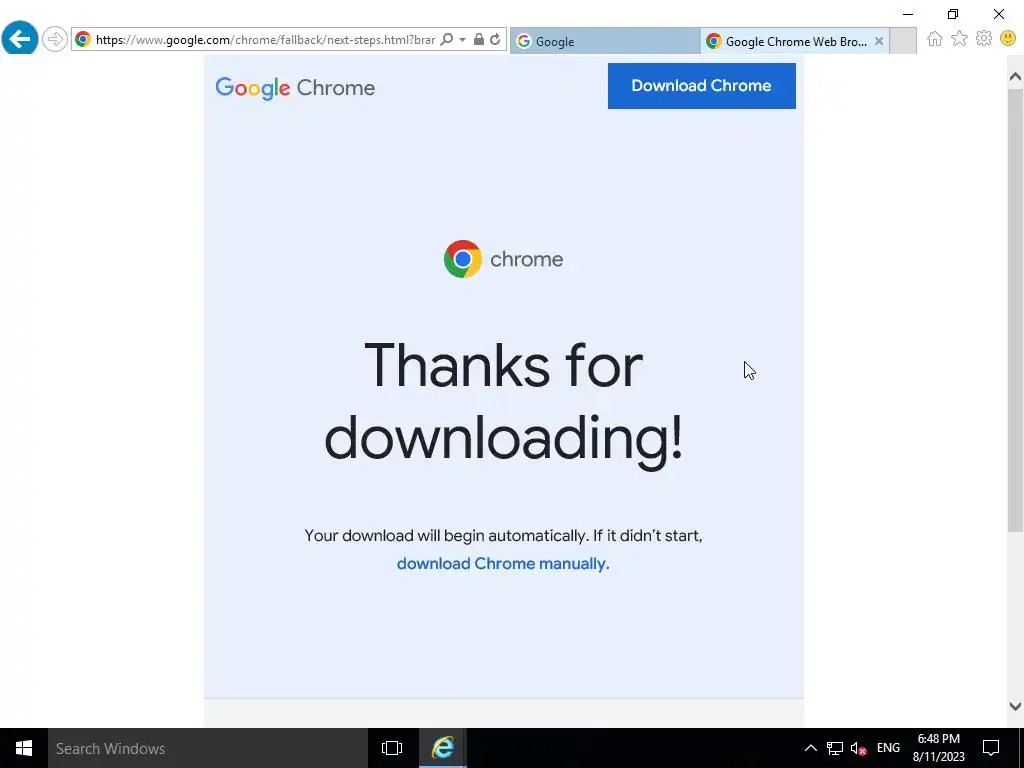Close the Google Chrome Web Browser tab
This screenshot has height=768, width=1024.
point(879,41)
